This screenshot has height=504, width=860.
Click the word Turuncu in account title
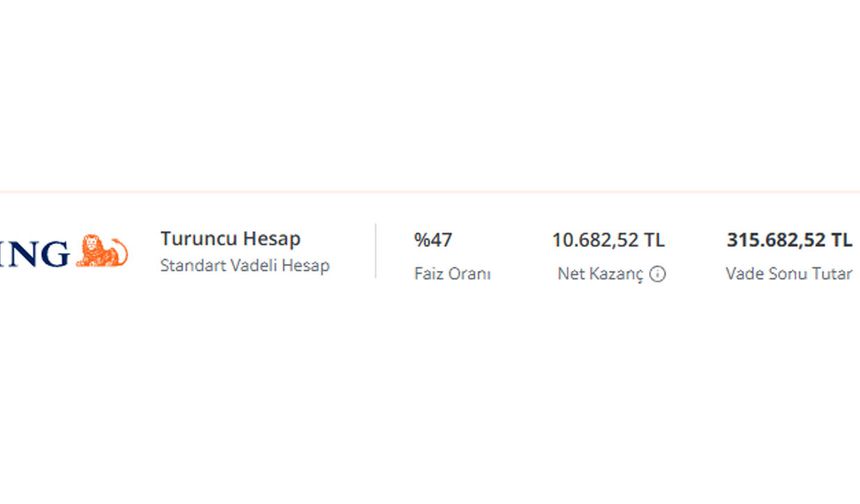[199, 239]
